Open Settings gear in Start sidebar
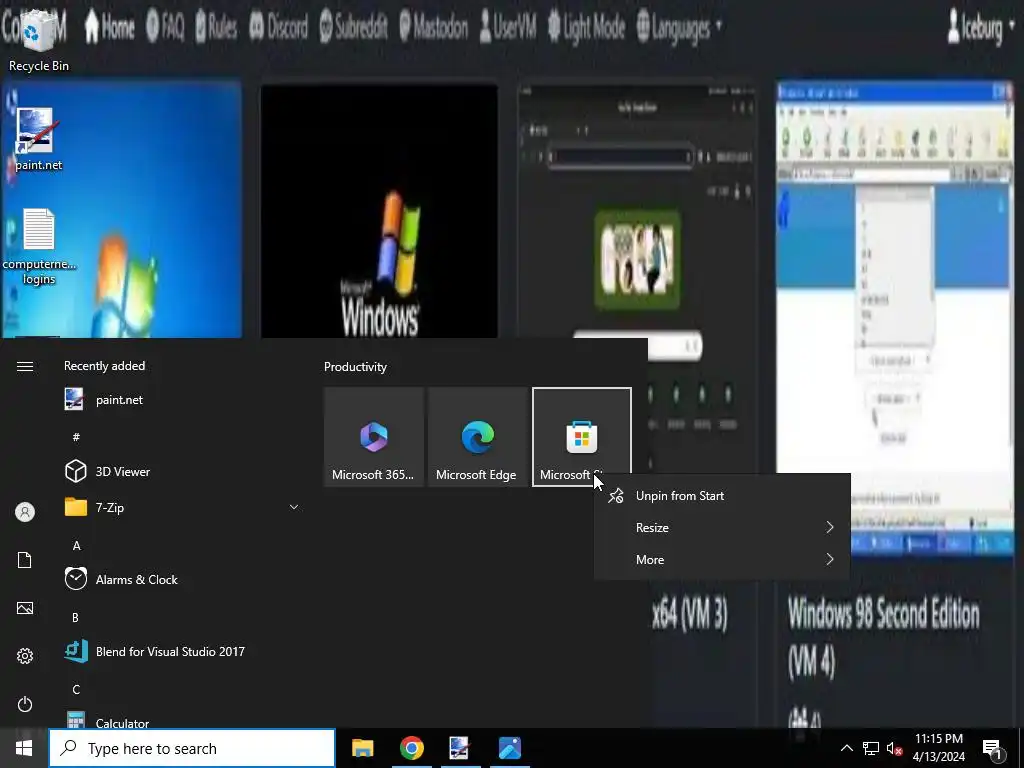The width and height of the screenshot is (1024, 768). [x=25, y=656]
